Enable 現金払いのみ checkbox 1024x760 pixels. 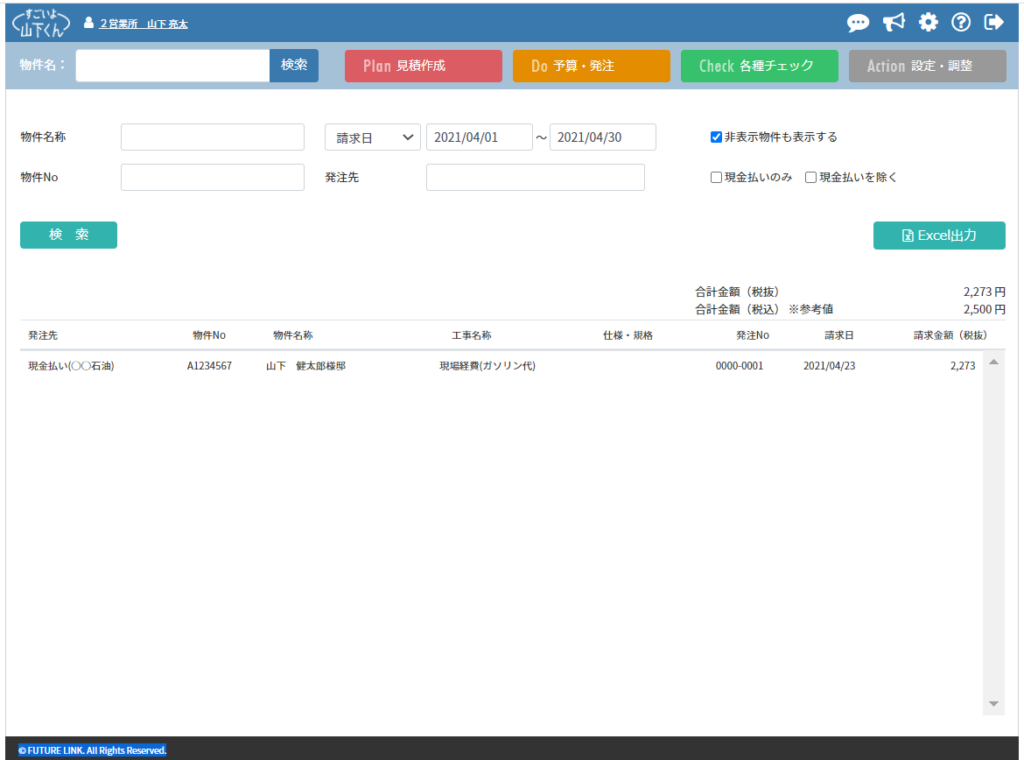[x=716, y=177]
